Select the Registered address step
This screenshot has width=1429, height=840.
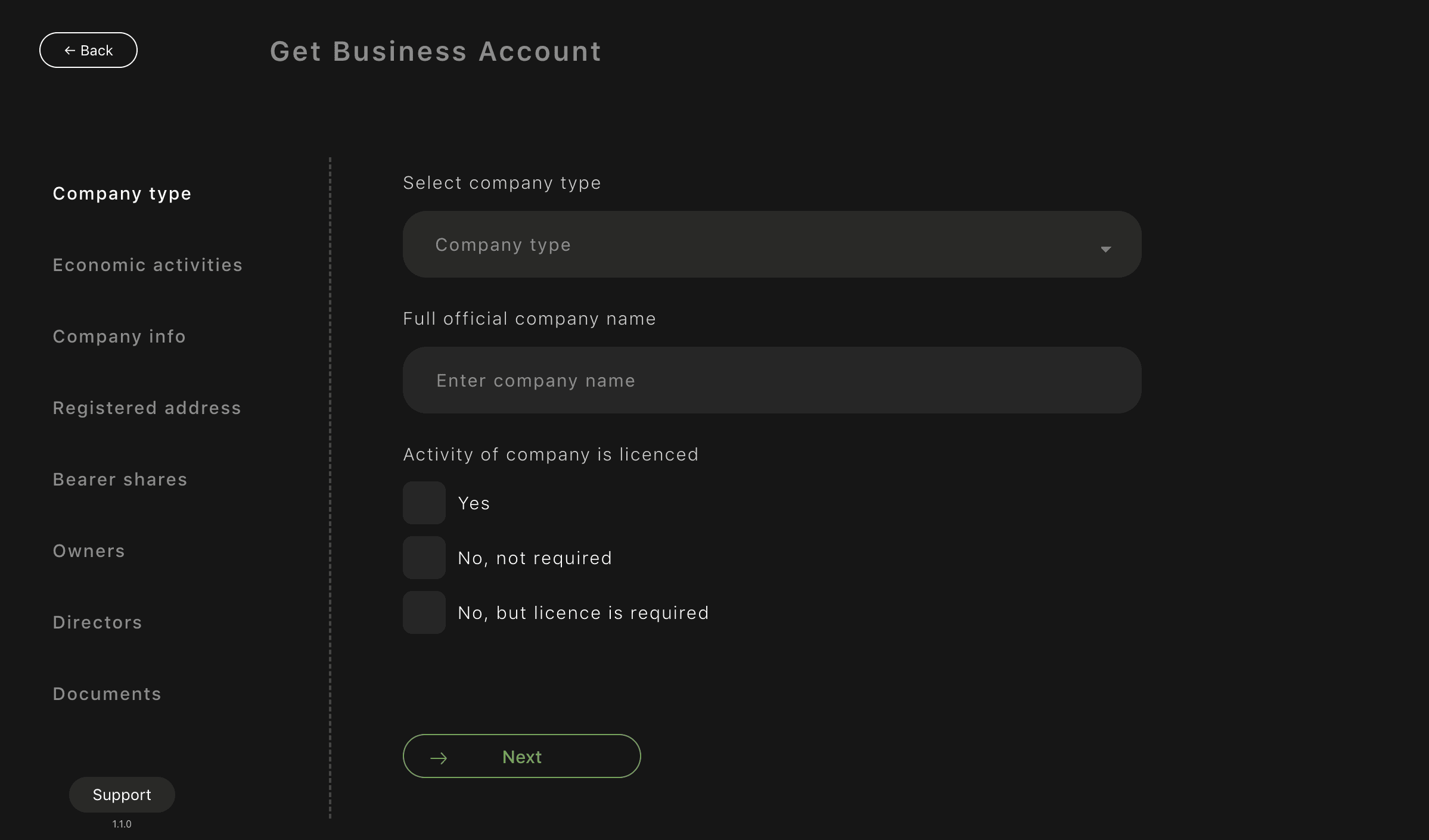pyautogui.click(x=147, y=408)
